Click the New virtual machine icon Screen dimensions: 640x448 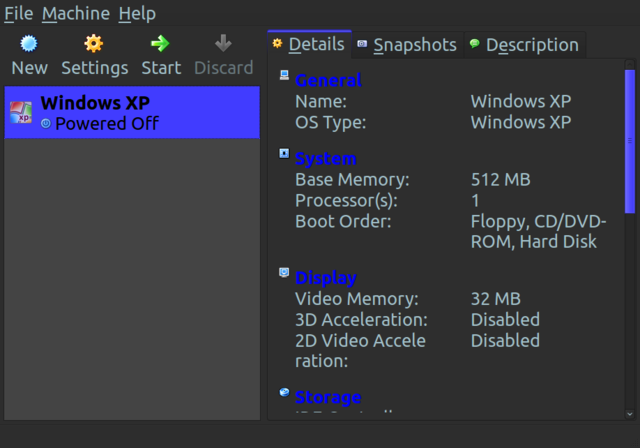(x=29, y=43)
